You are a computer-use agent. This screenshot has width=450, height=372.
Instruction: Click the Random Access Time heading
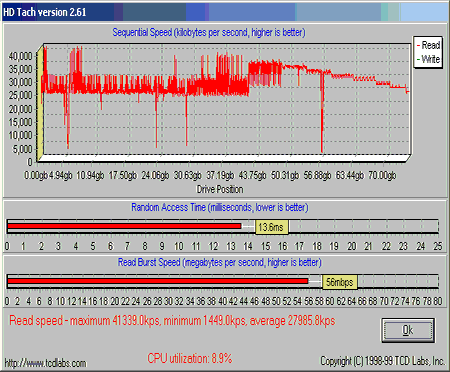tap(220, 207)
